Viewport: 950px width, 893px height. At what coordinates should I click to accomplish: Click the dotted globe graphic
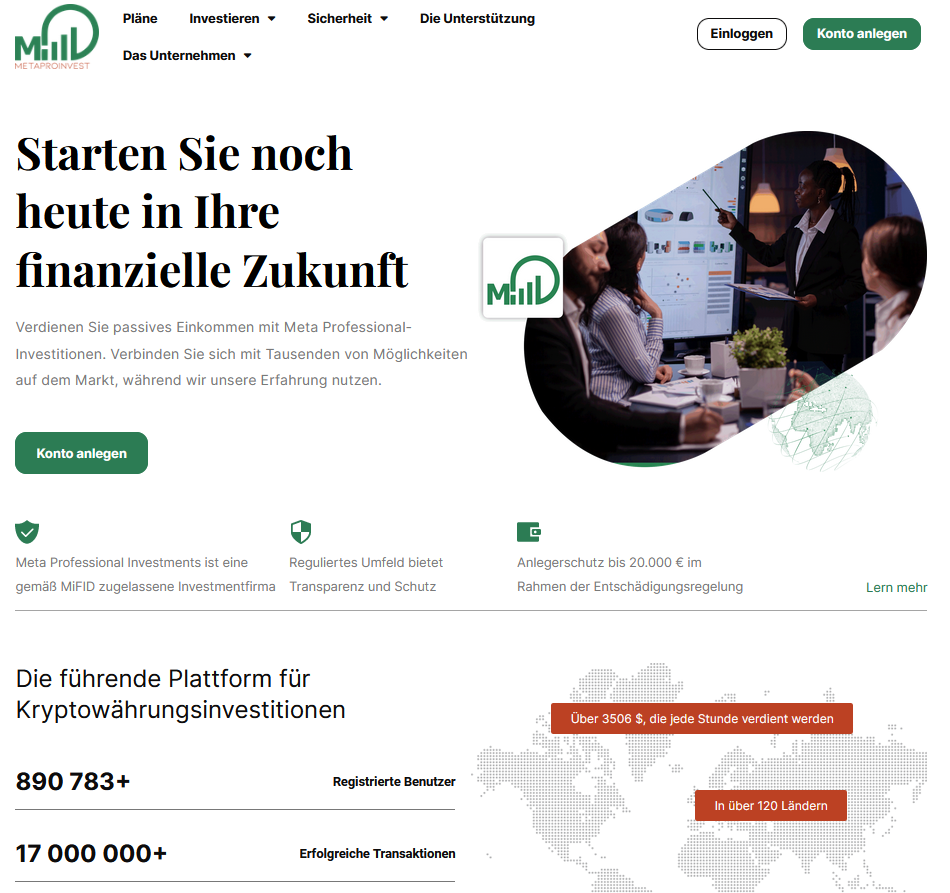click(823, 423)
